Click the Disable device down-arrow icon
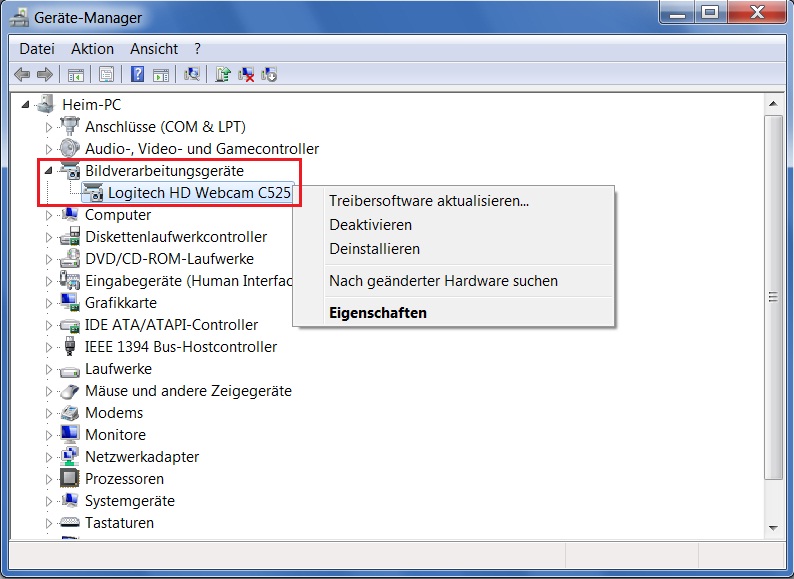Image resolution: width=794 pixels, height=579 pixels. tap(269, 75)
